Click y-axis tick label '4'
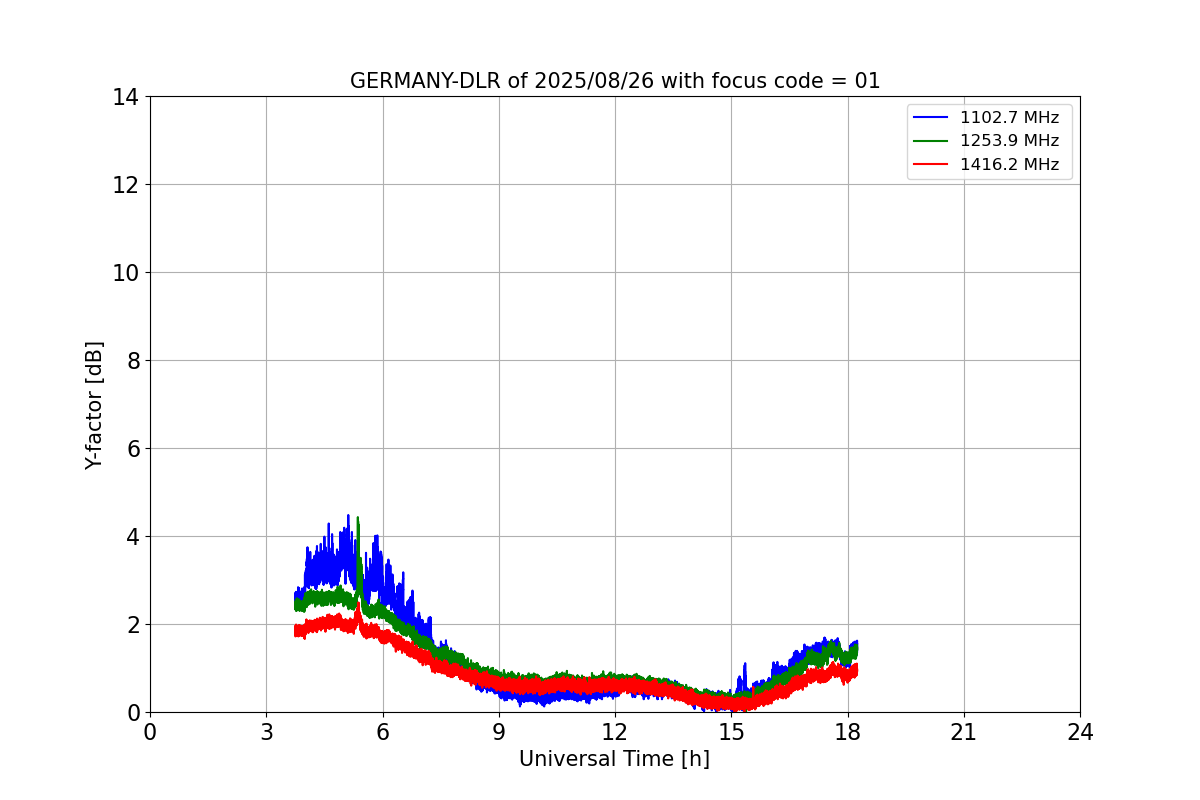The image size is (1200, 800). click(x=132, y=537)
